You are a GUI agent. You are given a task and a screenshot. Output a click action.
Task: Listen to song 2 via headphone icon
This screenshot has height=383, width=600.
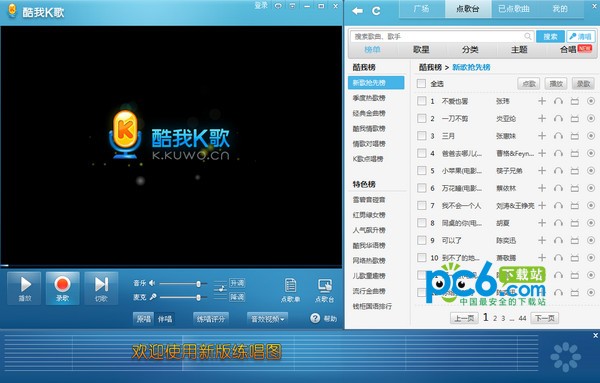tap(558, 119)
